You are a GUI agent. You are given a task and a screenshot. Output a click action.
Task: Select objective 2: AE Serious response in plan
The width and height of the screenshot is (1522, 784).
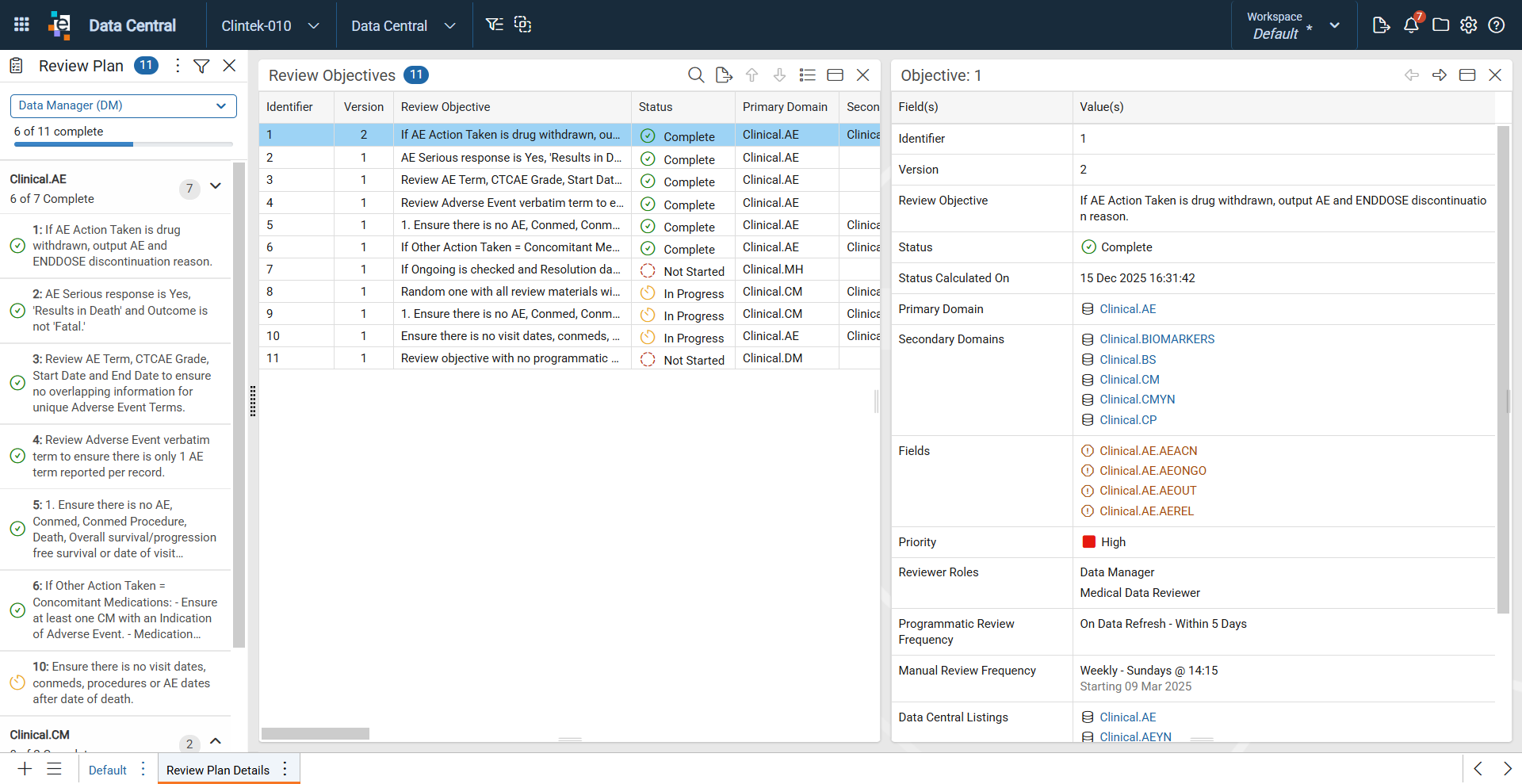[116, 310]
